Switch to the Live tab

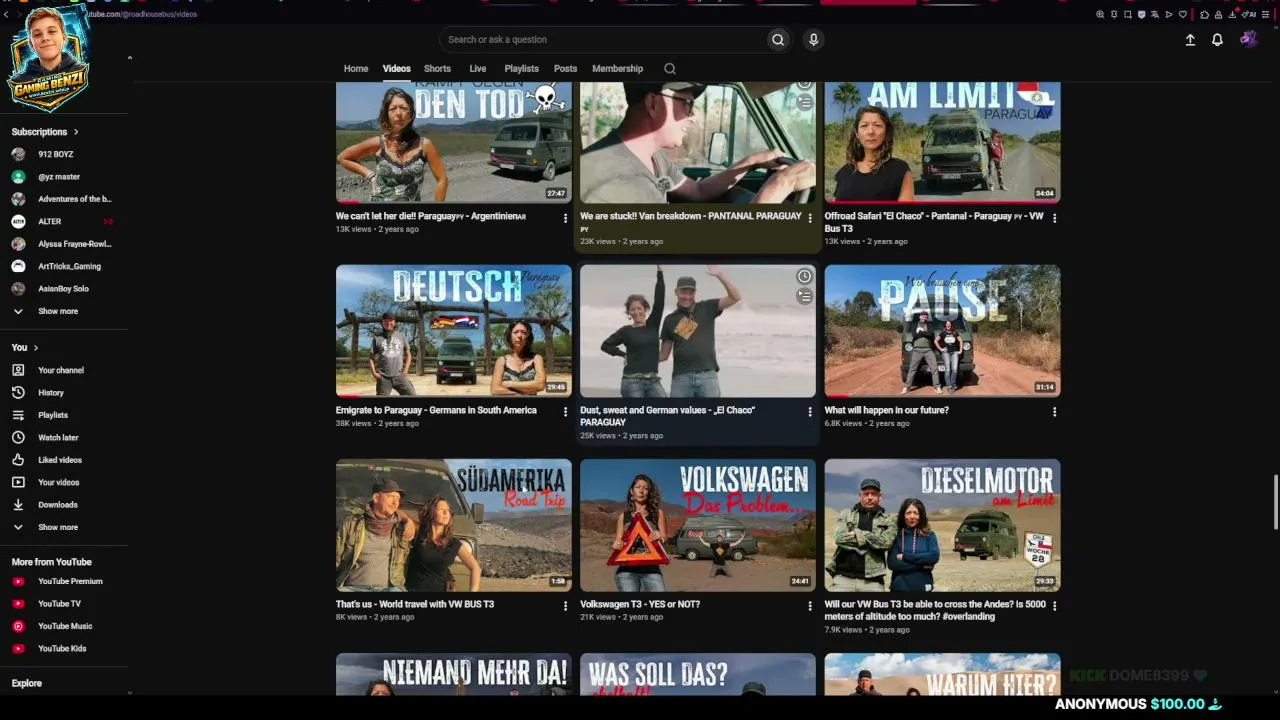tap(478, 68)
